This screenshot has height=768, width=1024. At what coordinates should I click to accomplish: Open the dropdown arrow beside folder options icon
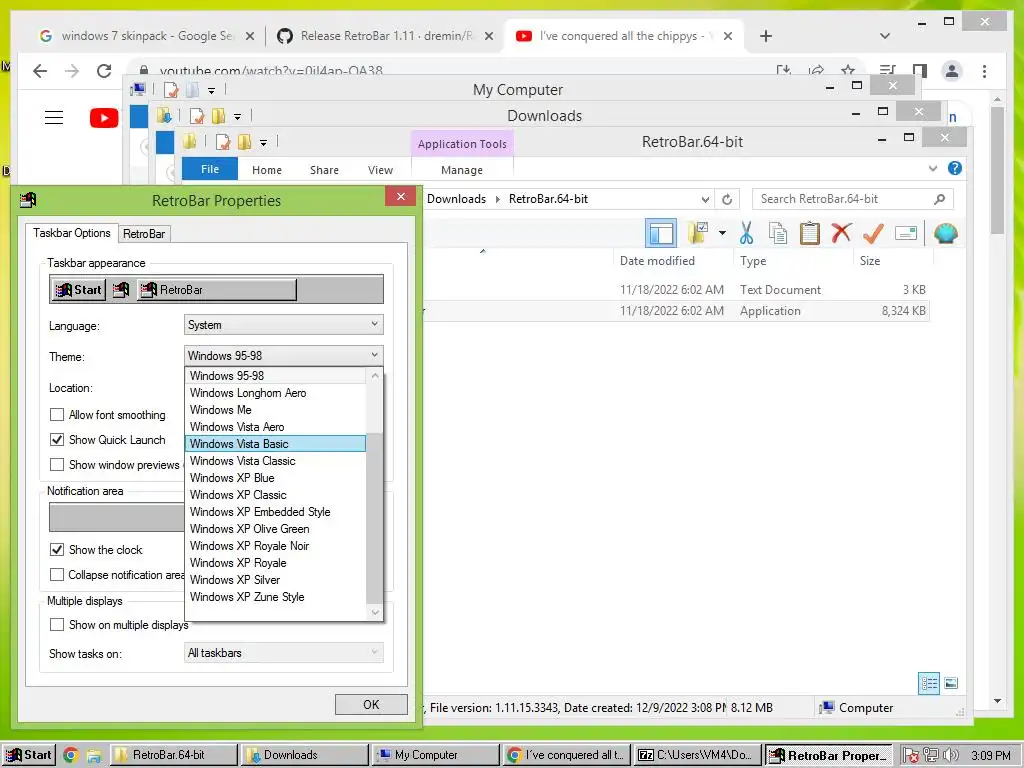722,232
